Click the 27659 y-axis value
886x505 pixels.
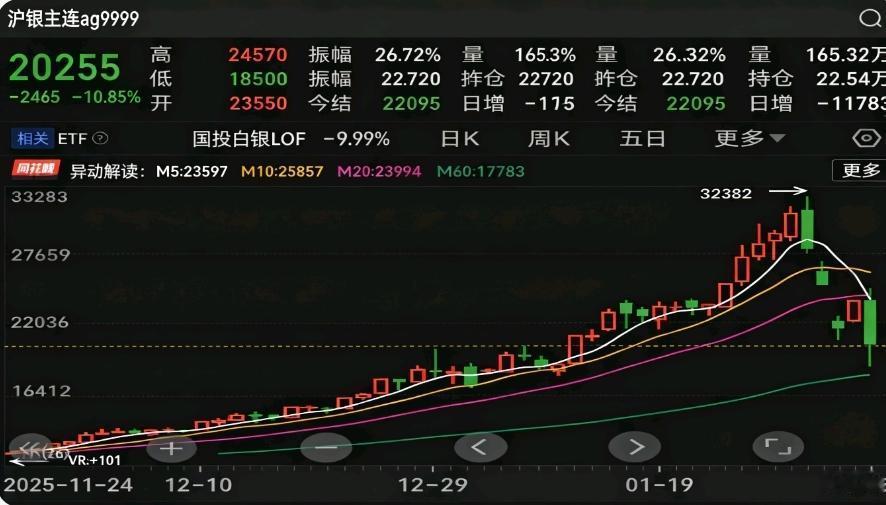[x=41, y=255]
